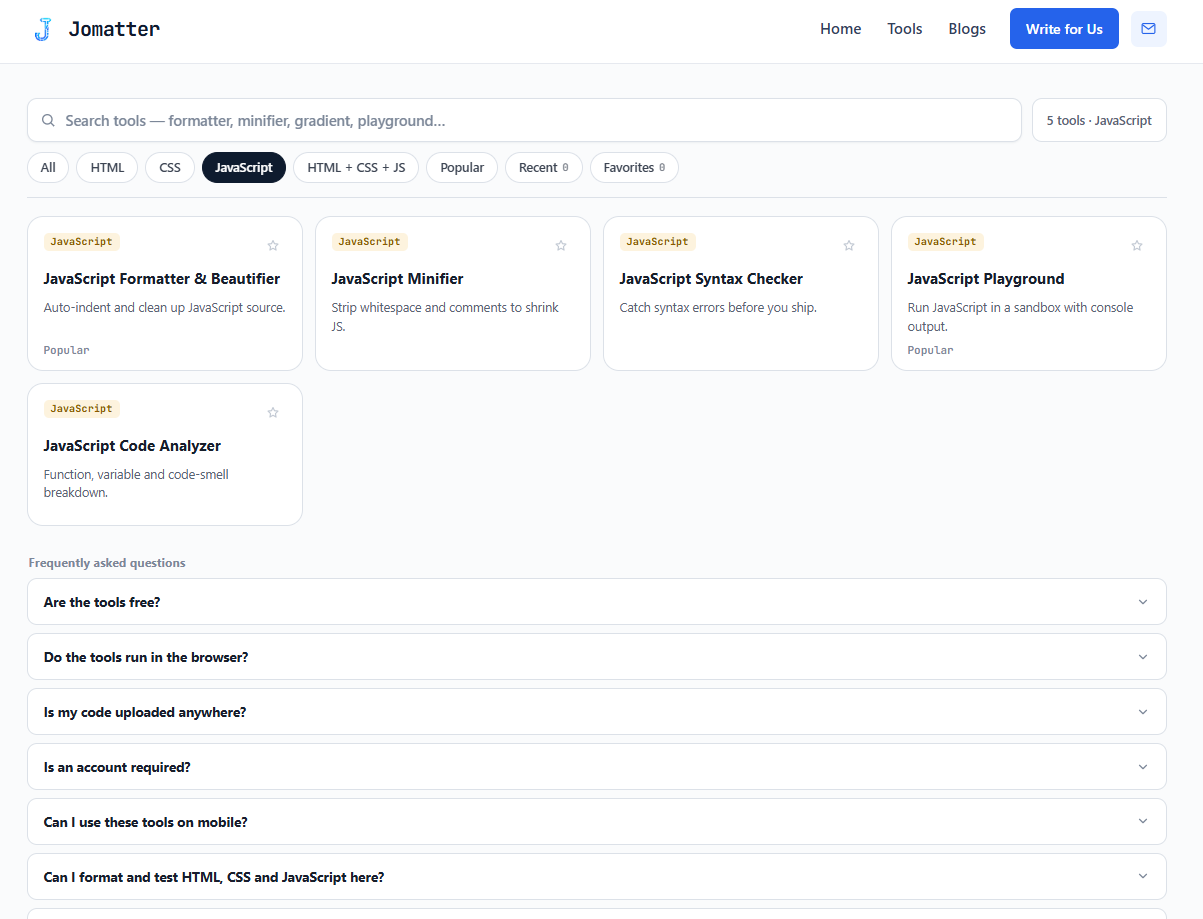Image resolution: width=1203 pixels, height=919 pixels.
Task: Open the JavaScript Playground tool card
Action: tap(1028, 294)
